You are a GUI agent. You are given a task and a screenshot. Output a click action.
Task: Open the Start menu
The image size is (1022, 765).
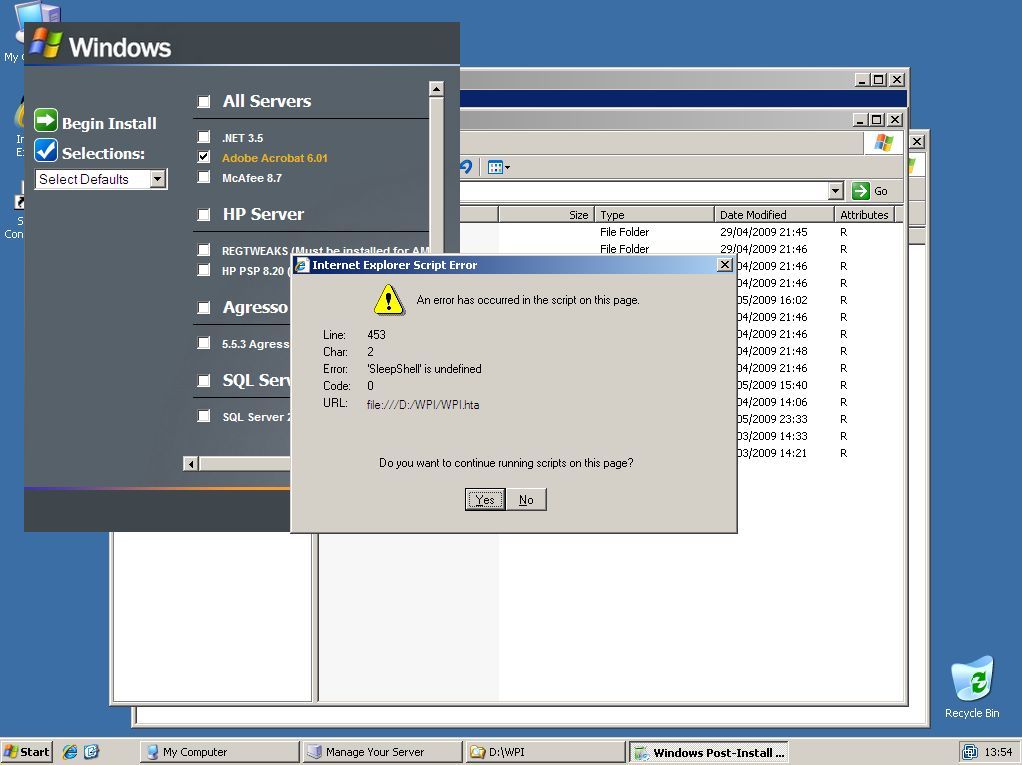coord(27,752)
